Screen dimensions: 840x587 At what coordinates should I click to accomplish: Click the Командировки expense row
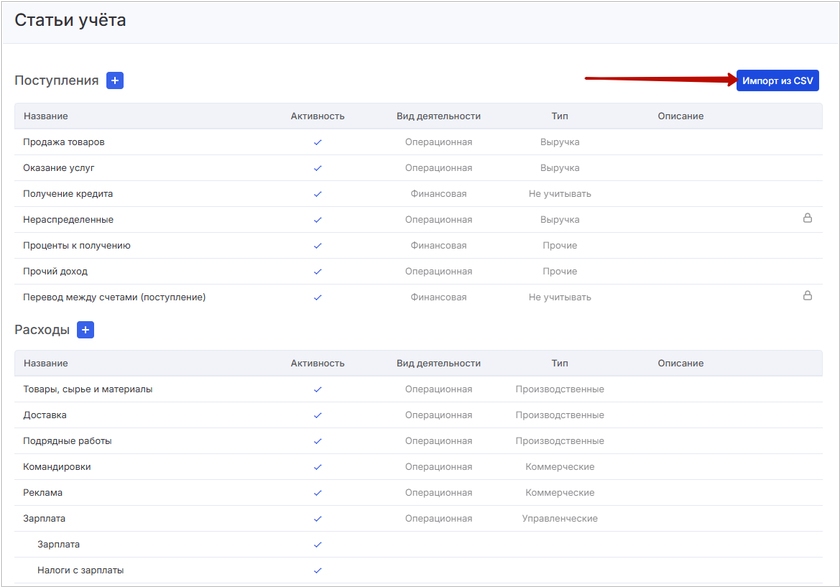pyautogui.click(x=58, y=467)
